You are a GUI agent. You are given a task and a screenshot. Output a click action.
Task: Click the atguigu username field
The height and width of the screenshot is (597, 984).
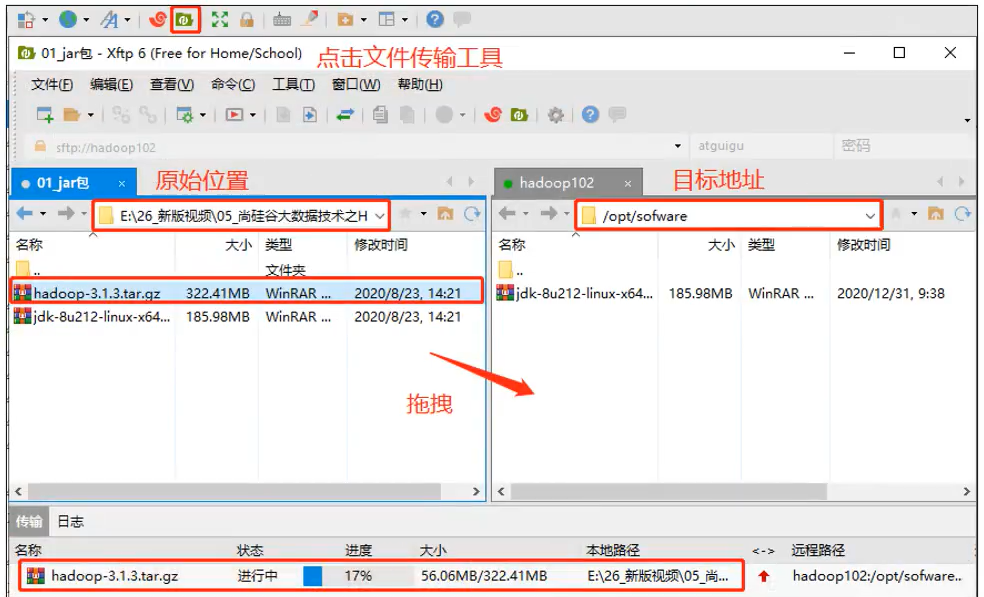coord(761,146)
